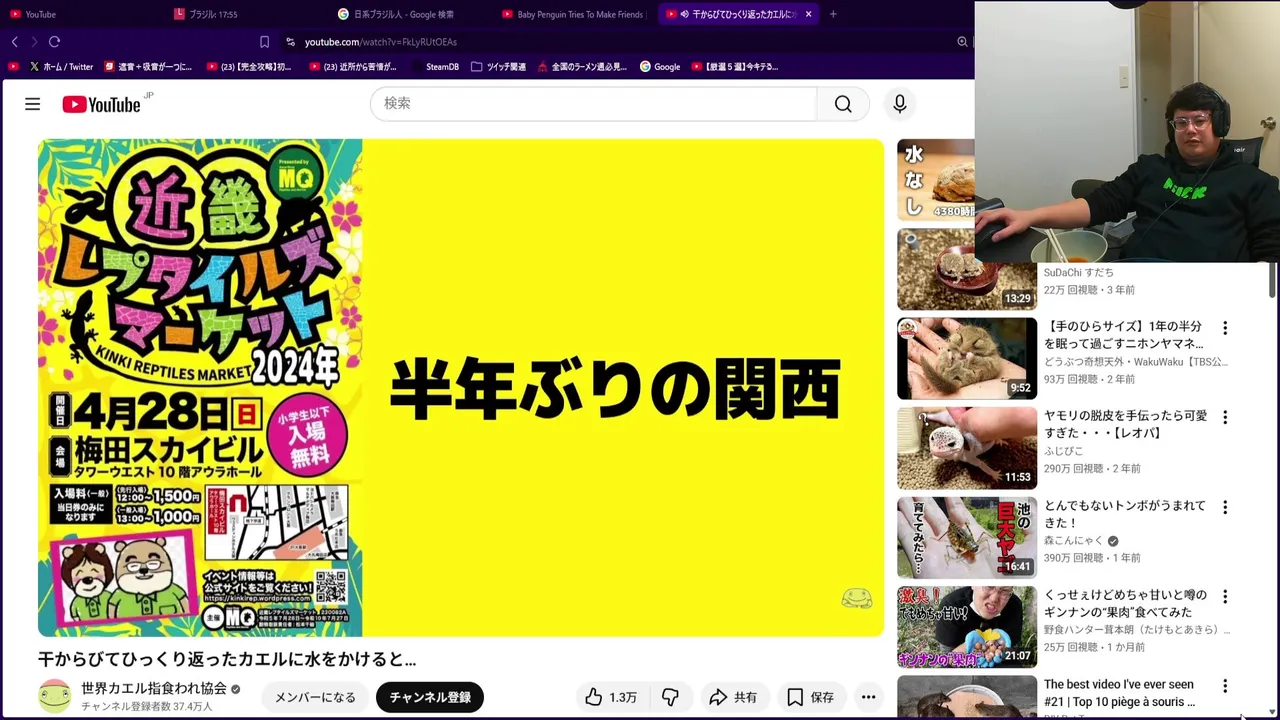The image size is (1280, 720).
Task: Open title とんでもないトンボがうまれてきた
Action: tap(1125, 514)
